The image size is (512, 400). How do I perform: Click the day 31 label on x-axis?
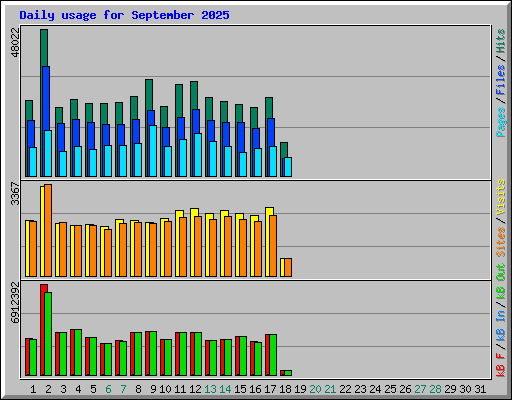[x=480, y=389]
